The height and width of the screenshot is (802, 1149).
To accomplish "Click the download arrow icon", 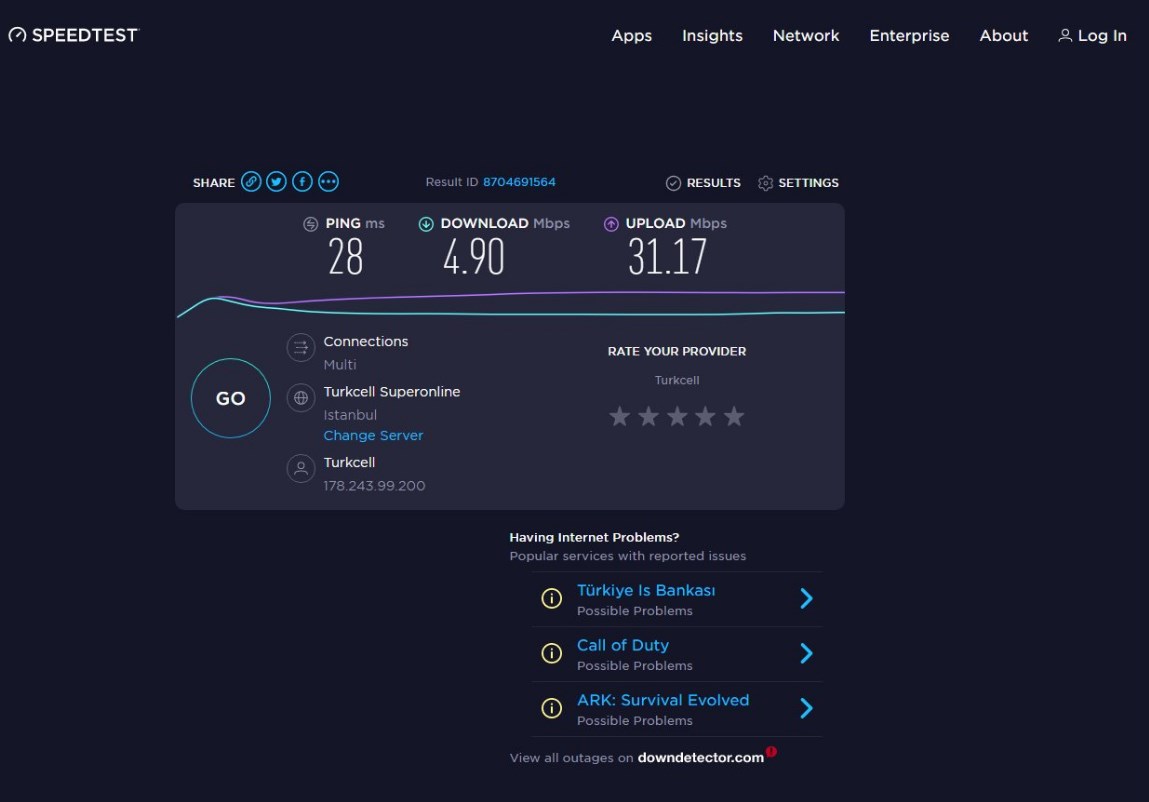I will [426, 224].
